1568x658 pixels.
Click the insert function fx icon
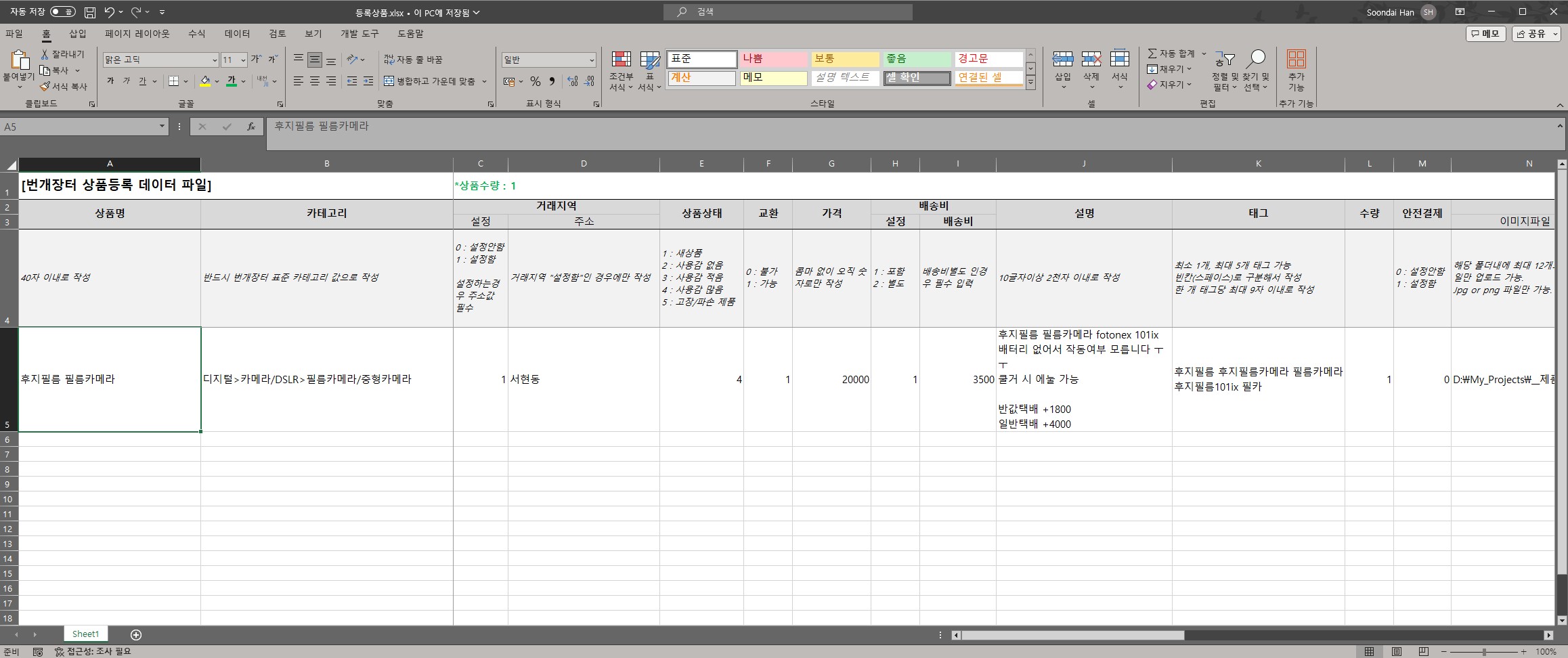[251, 127]
